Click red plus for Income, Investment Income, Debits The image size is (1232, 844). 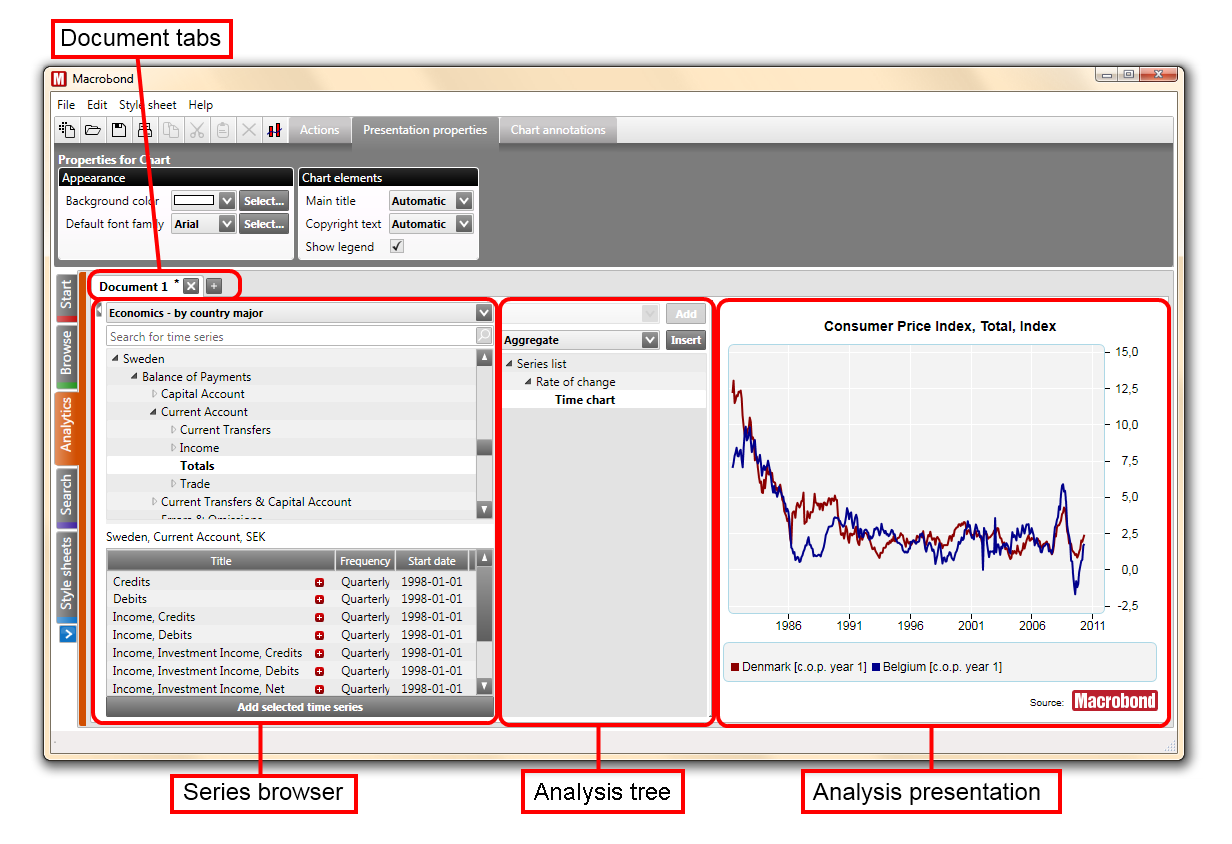click(320, 671)
